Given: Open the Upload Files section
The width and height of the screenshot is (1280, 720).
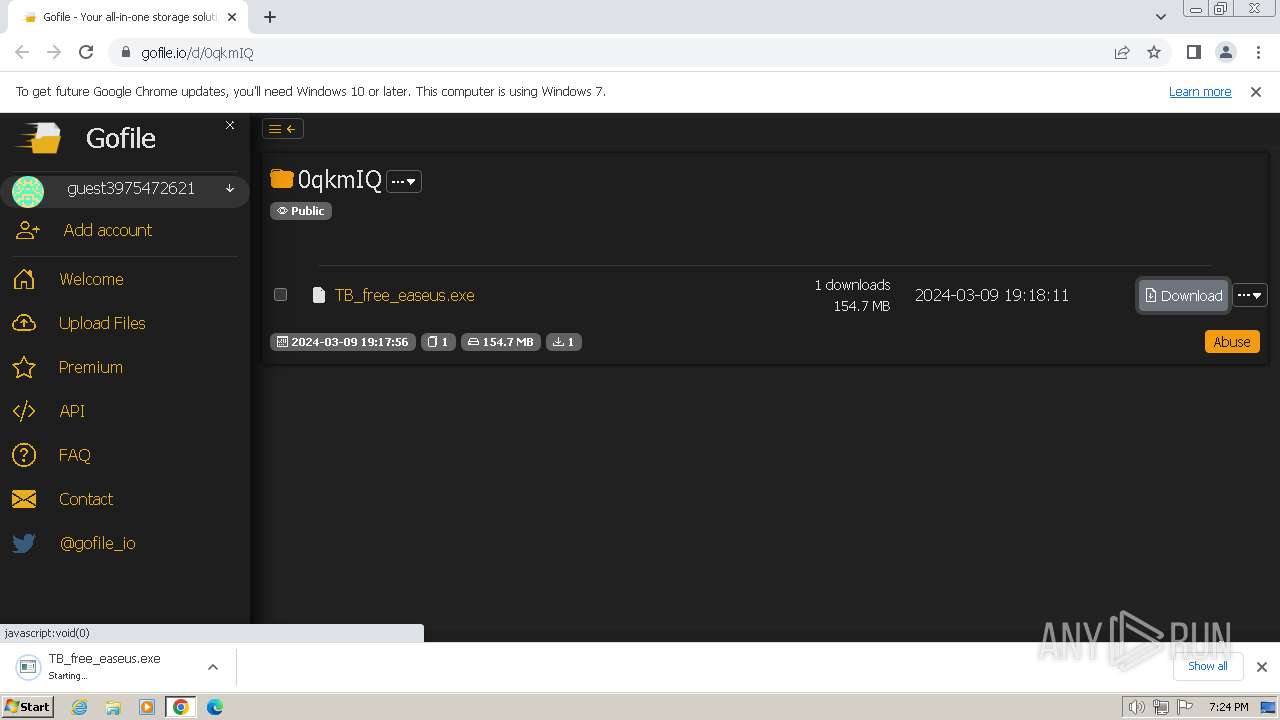Looking at the screenshot, I should (x=102, y=323).
